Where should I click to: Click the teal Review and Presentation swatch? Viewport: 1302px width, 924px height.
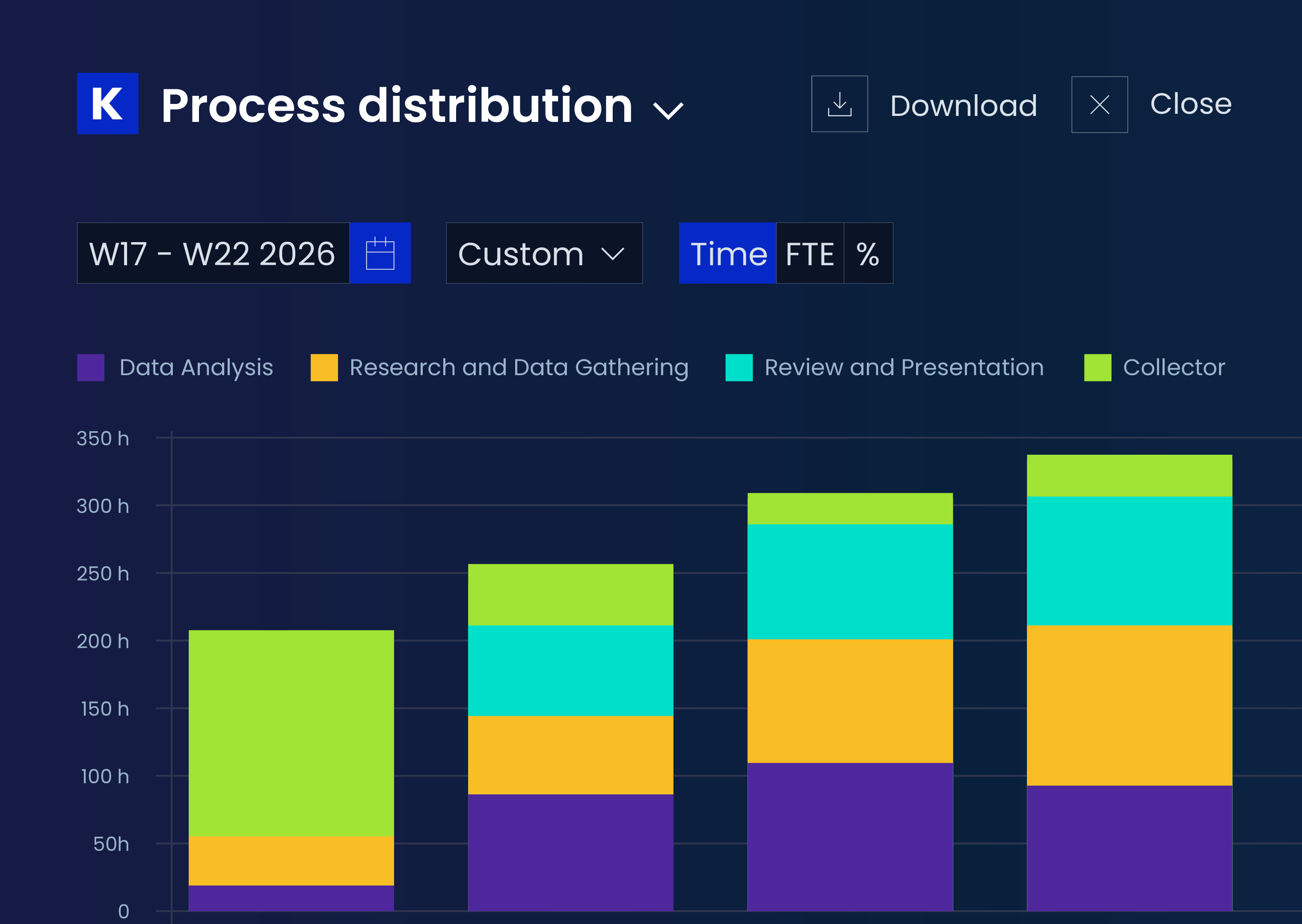739,367
